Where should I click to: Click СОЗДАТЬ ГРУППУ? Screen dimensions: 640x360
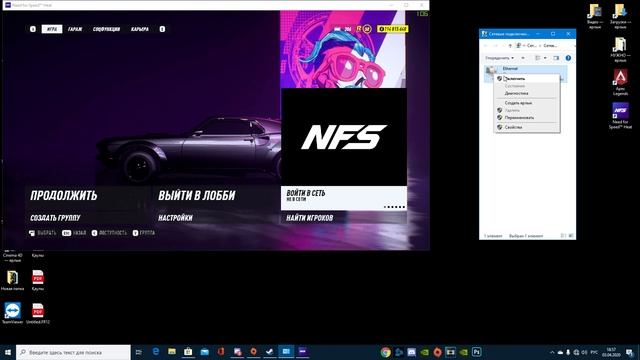[55, 218]
